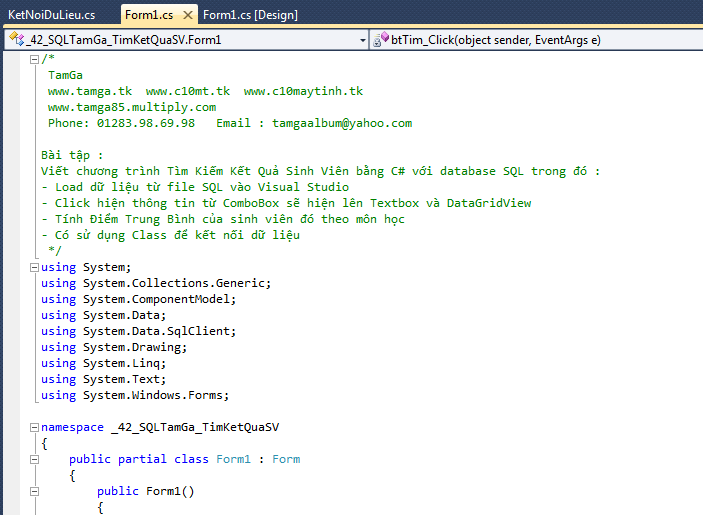
Task: Collapse the public Form1() constructor
Action: pyautogui.click(x=34, y=492)
